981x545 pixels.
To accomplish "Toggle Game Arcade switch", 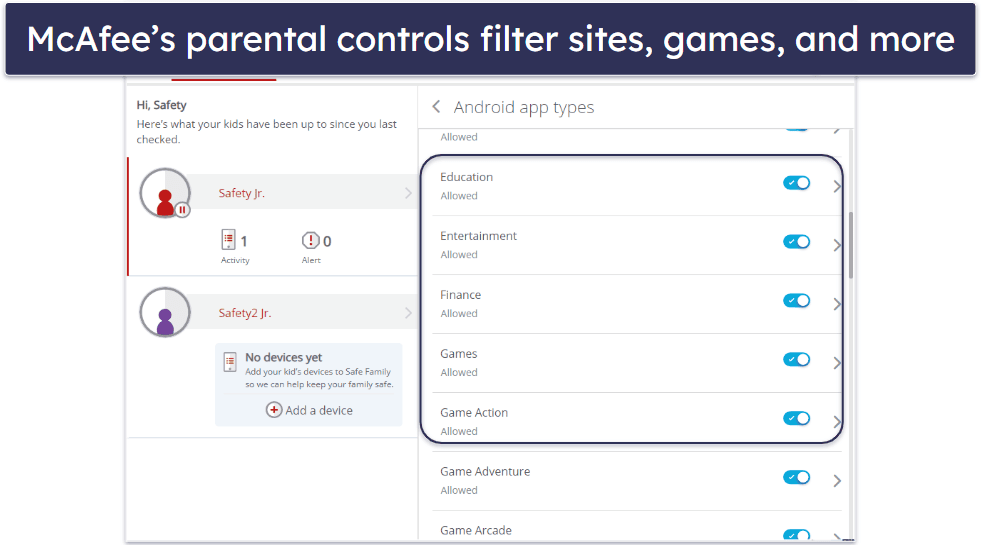I will tap(796, 535).
